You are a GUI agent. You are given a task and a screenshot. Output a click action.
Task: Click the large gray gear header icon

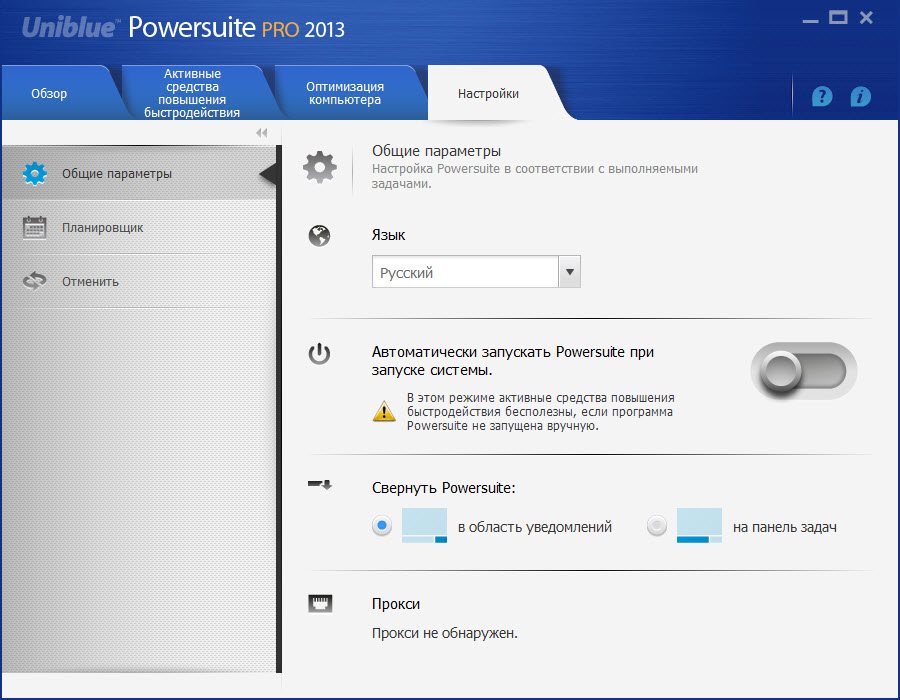pos(320,168)
